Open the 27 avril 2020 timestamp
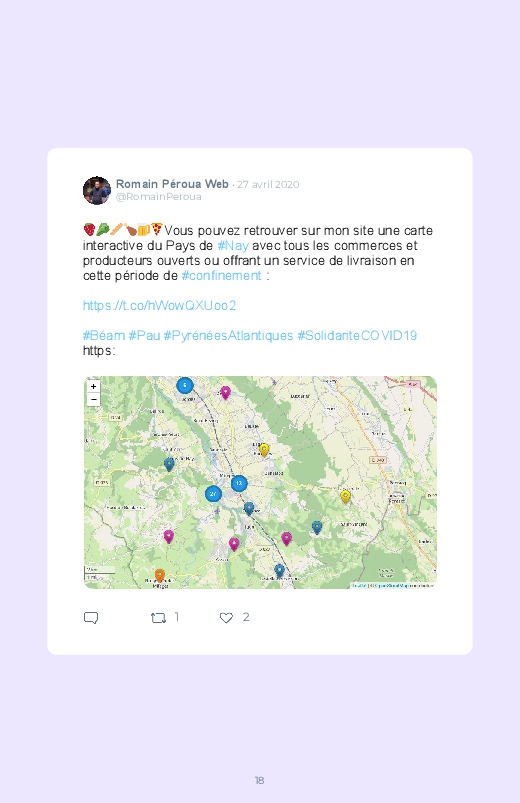Viewport: 520px width, 803px height. click(x=268, y=184)
